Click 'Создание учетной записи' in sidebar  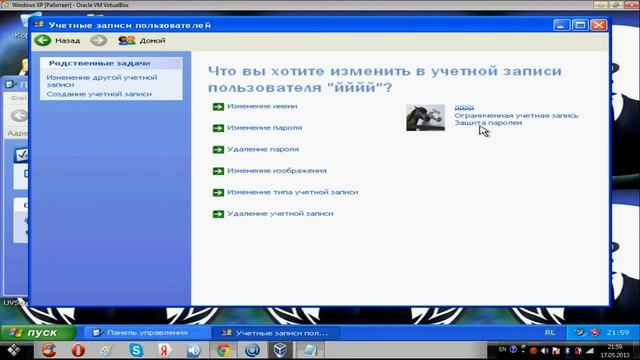(99, 94)
